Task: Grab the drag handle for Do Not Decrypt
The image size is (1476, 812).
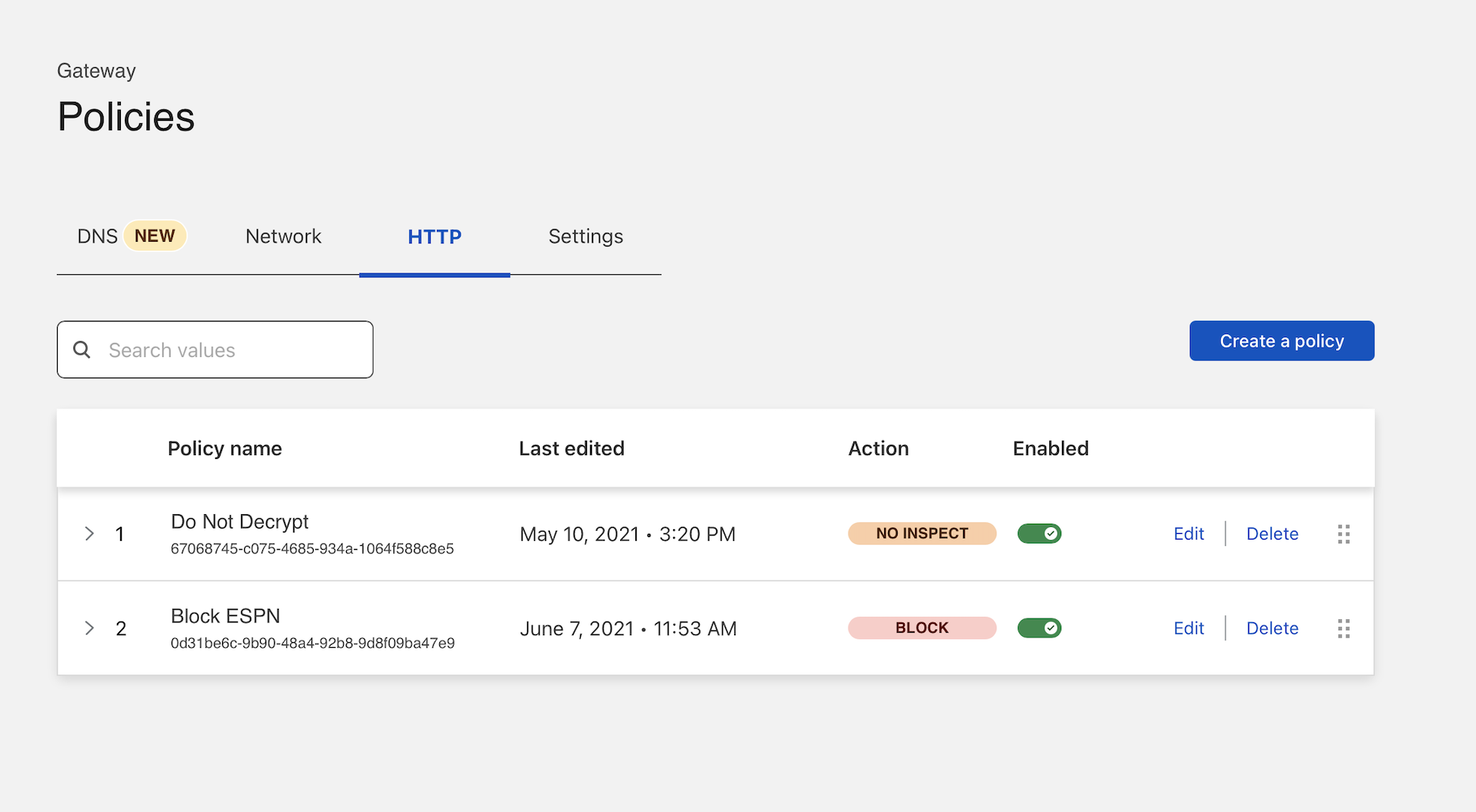Action: point(1343,534)
